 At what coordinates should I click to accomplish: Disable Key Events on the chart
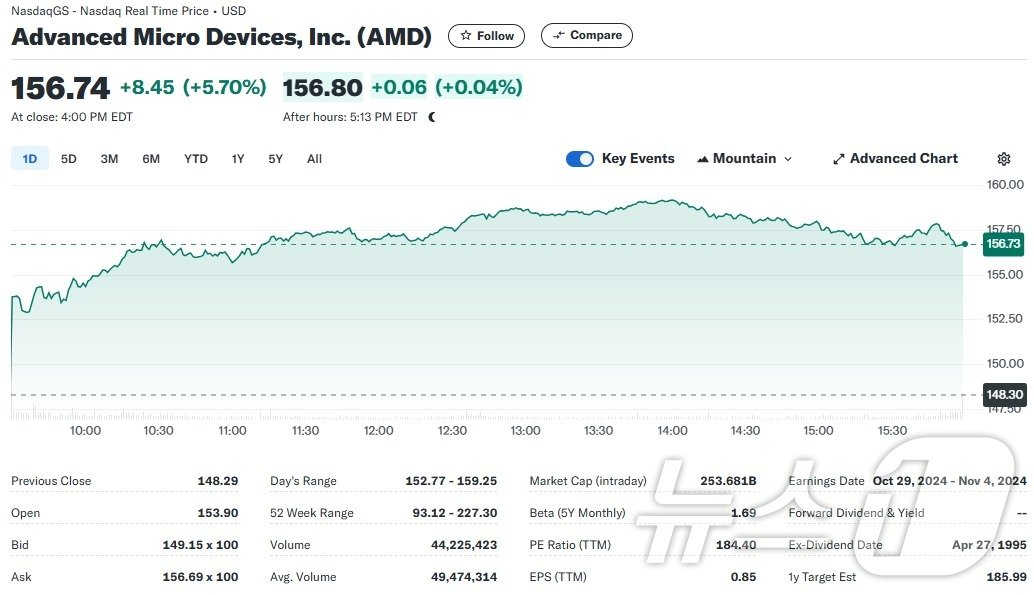coord(579,158)
